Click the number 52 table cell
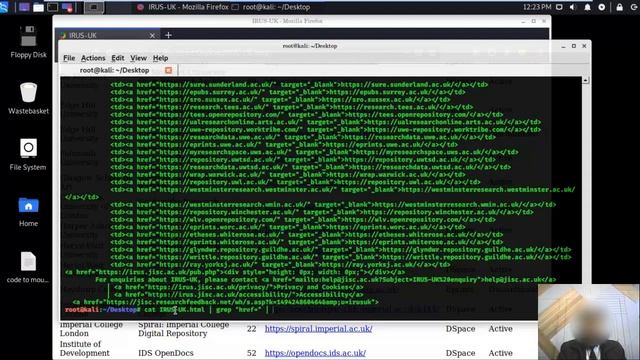 pos(251,353)
